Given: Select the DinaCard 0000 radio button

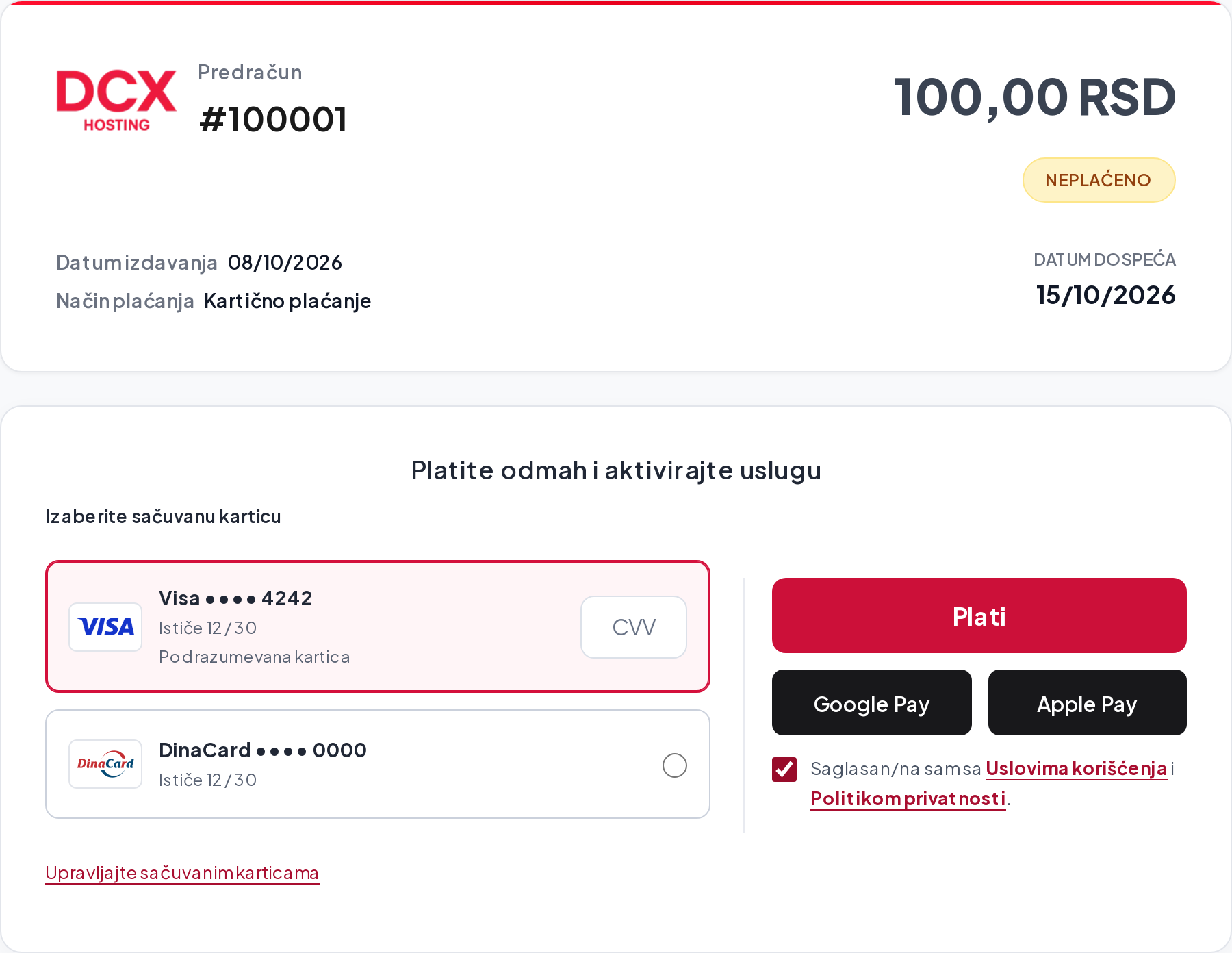Looking at the screenshot, I should pyautogui.click(x=674, y=765).
